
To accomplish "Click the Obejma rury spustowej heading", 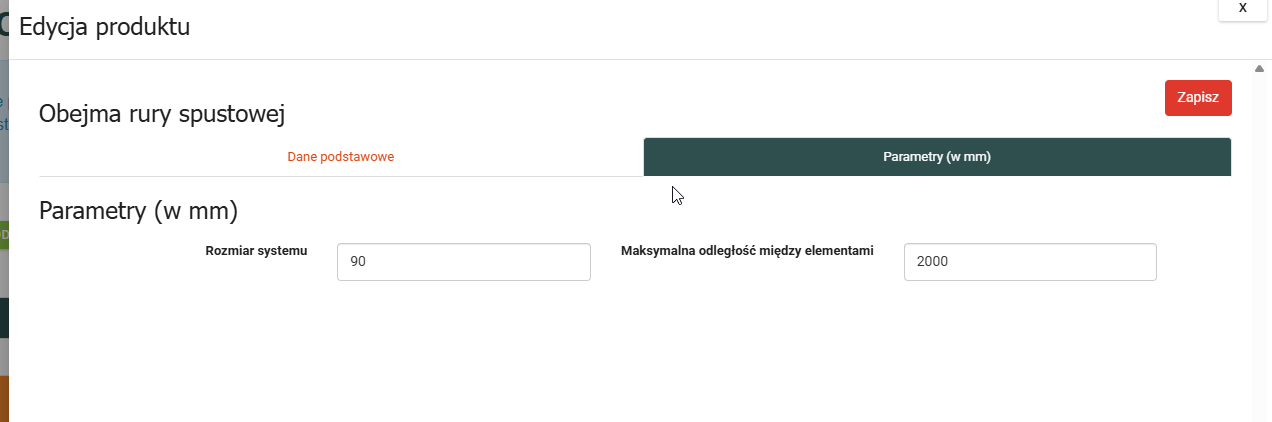I will click(162, 115).
